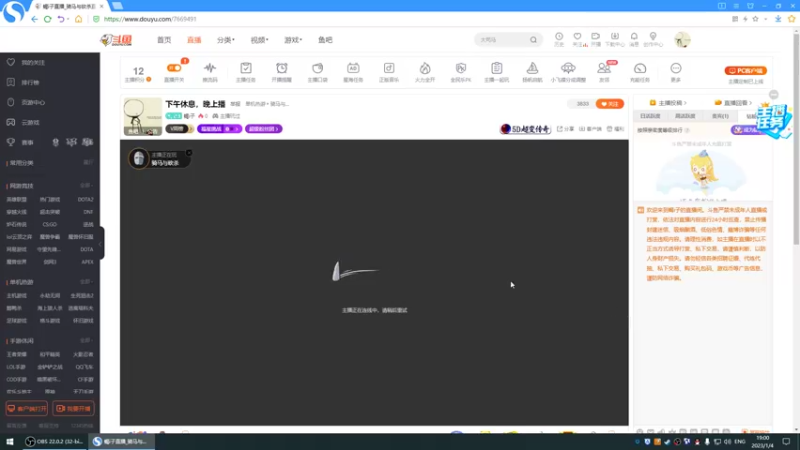Collapse the left sidebar with handle
The image size is (800, 450).
coord(102,243)
